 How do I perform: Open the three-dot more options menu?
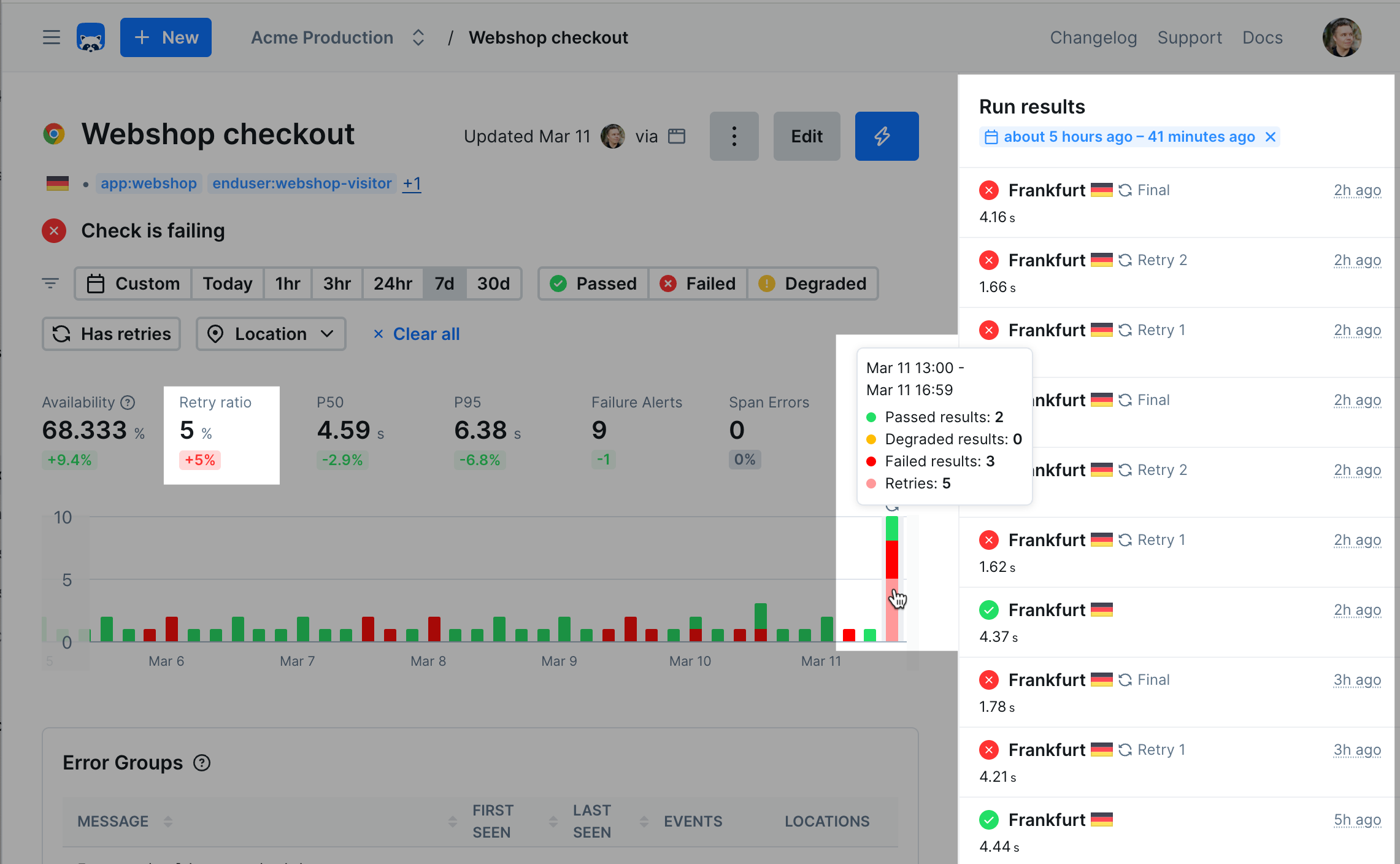(734, 136)
